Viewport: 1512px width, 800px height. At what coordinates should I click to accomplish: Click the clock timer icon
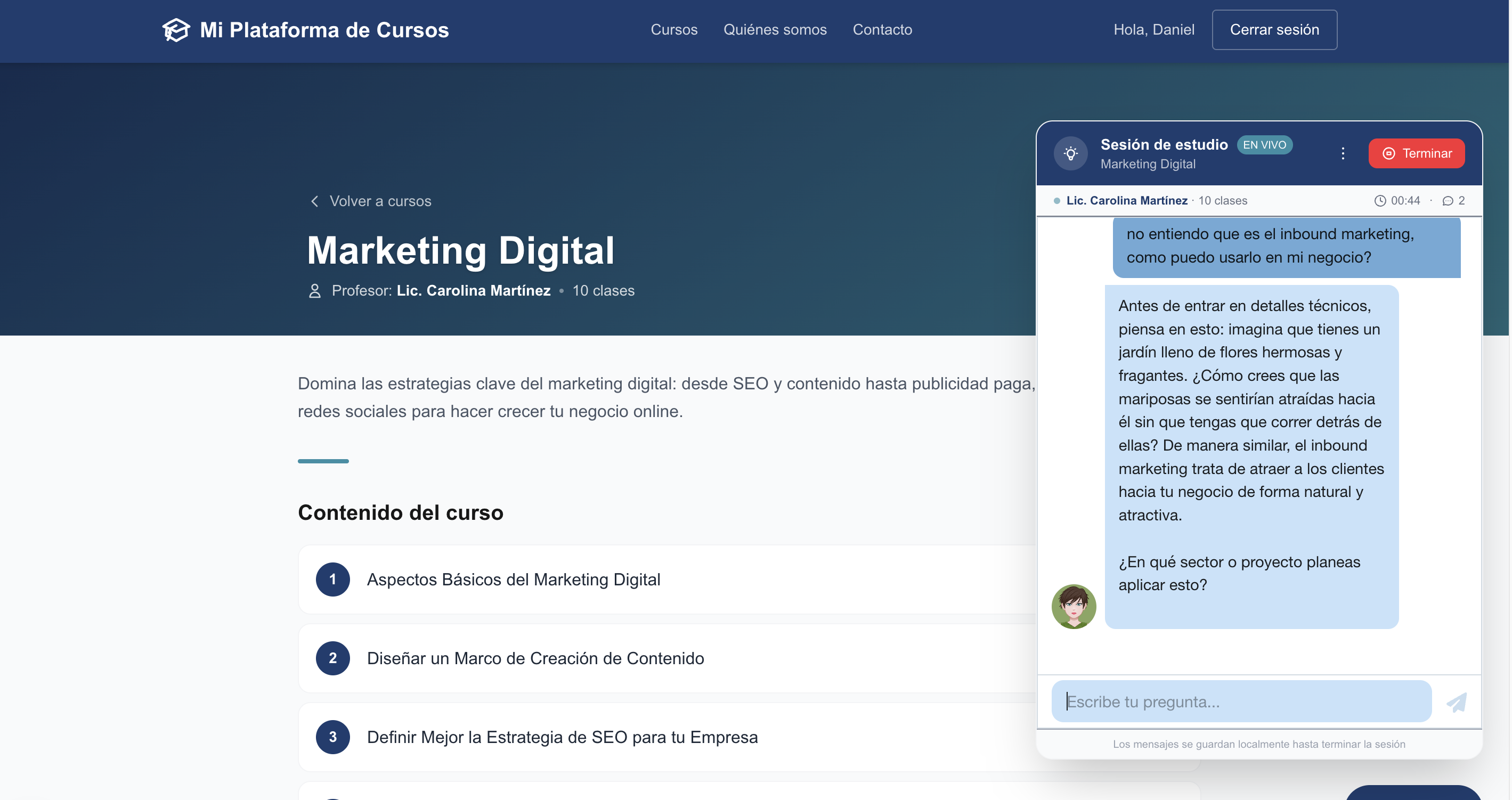tap(1380, 201)
